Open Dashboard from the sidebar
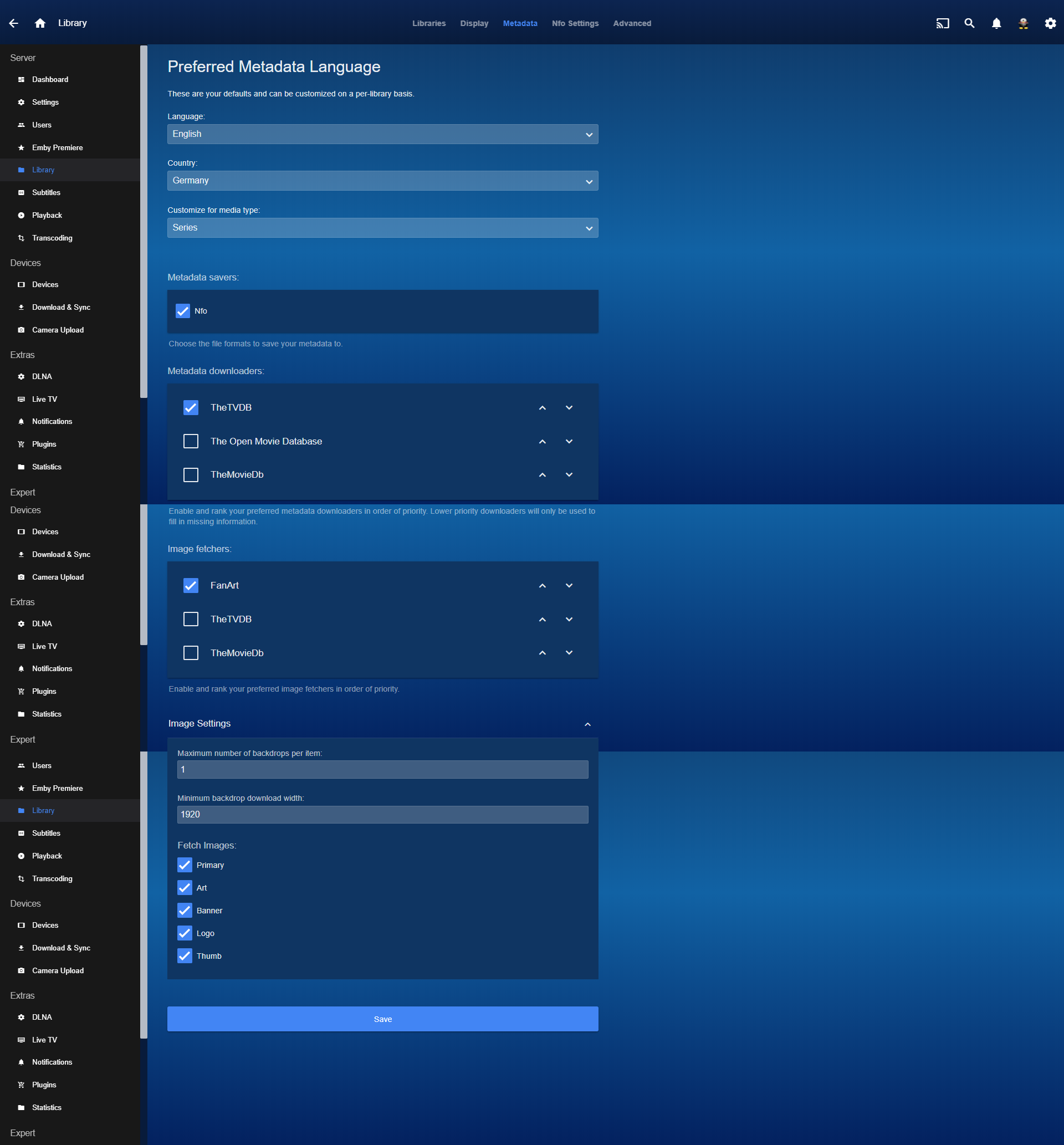Viewport: 1064px width, 1145px height. [70, 79]
